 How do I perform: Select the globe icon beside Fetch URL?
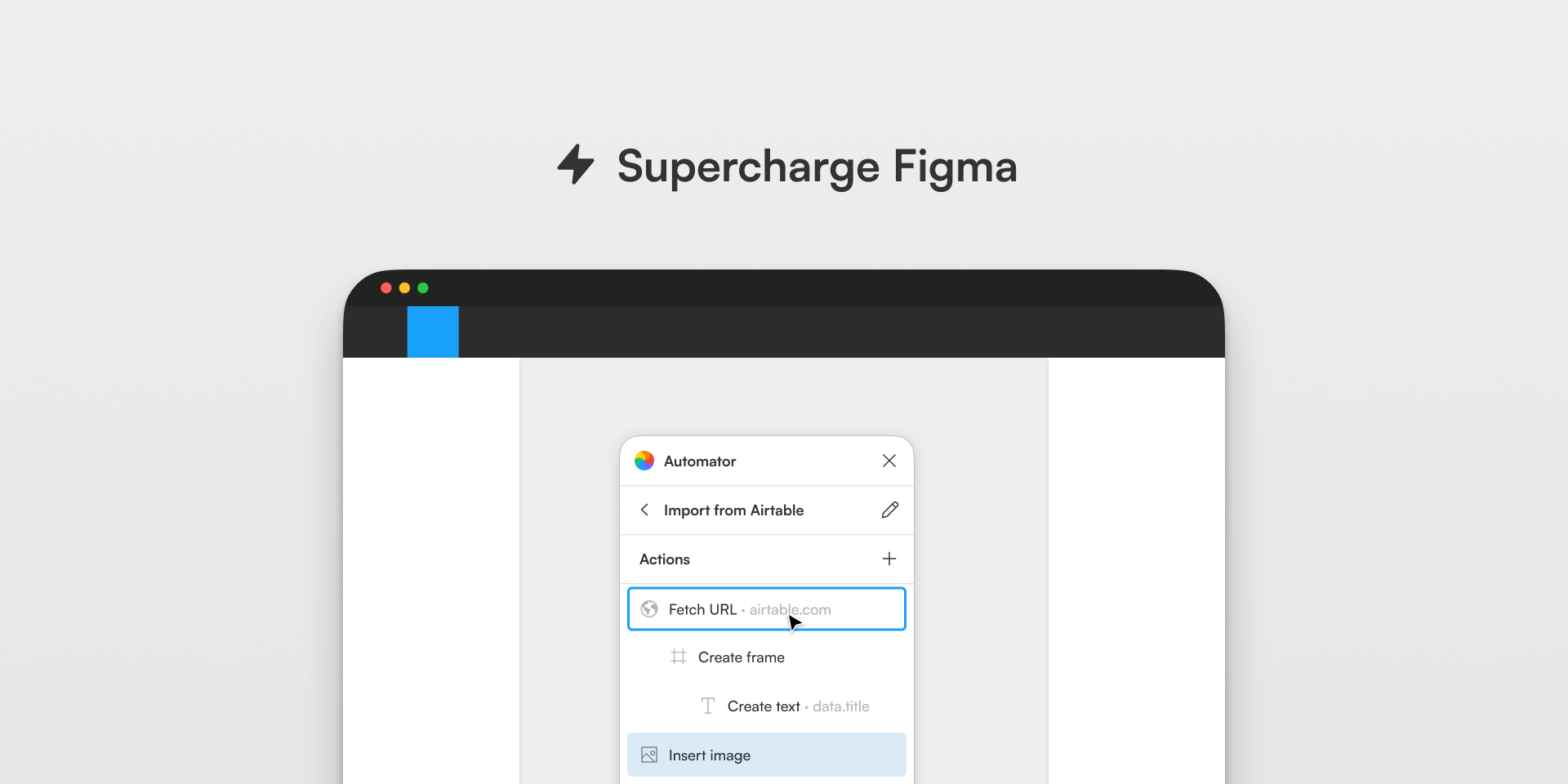[x=649, y=609]
